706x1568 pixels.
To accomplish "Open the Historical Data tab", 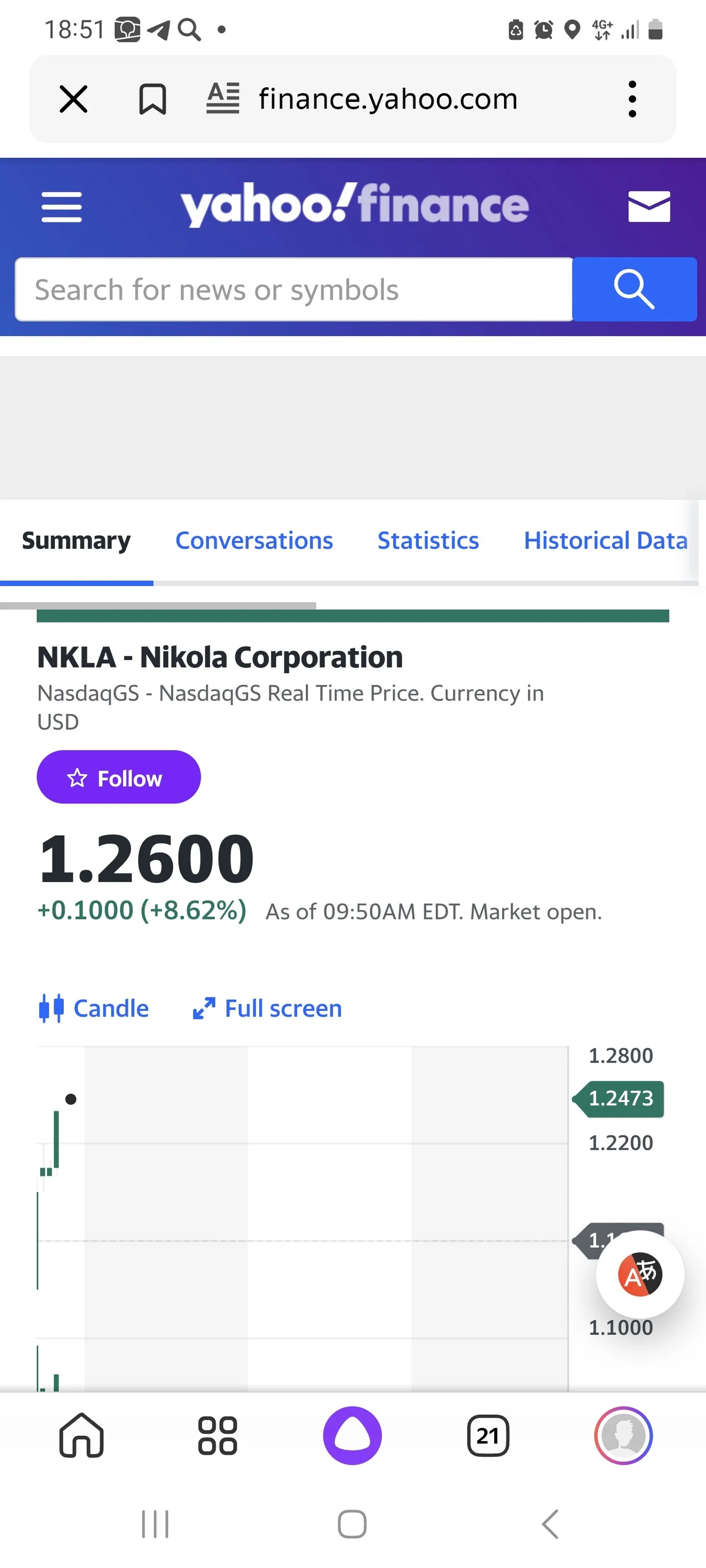I will click(x=606, y=540).
